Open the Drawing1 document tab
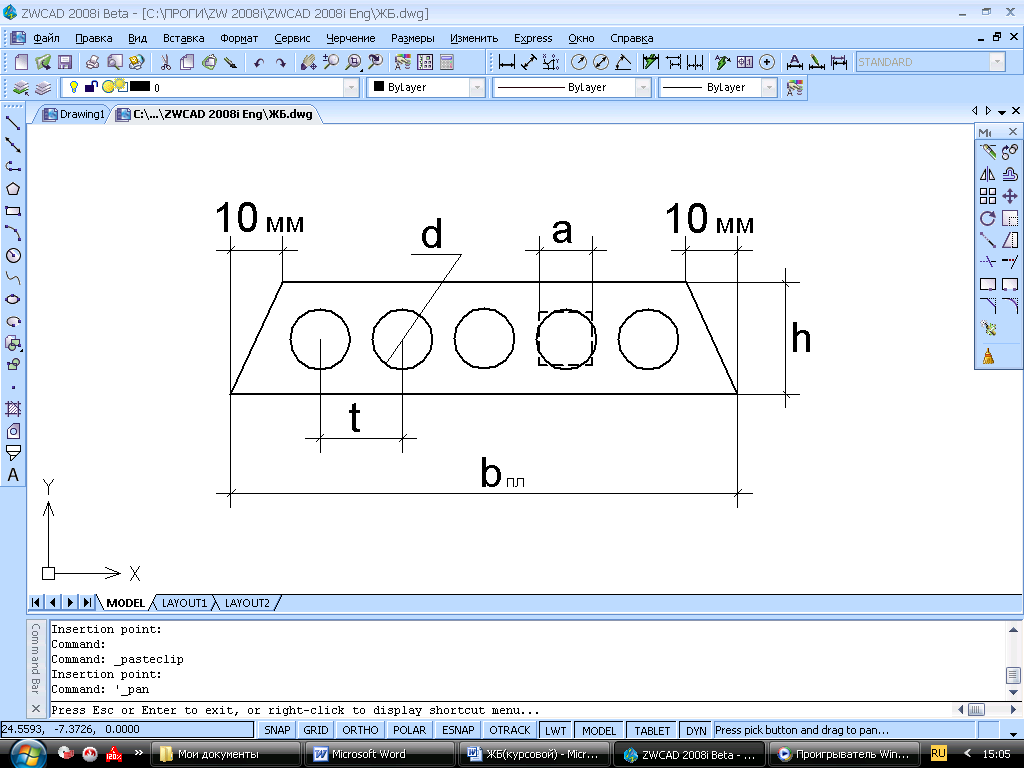This screenshot has width=1024, height=768. [x=73, y=114]
